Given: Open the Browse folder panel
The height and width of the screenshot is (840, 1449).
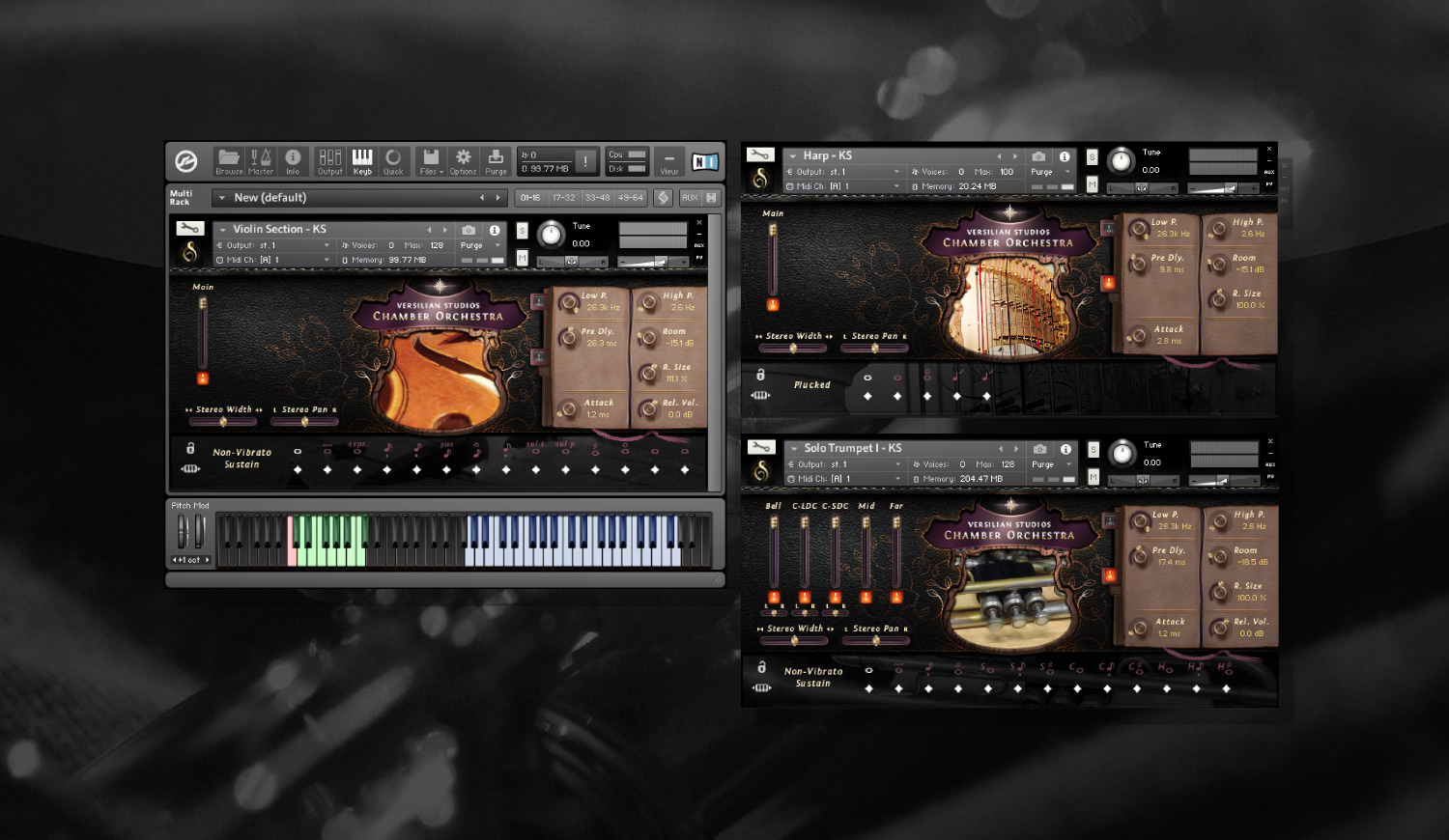Looking at the screenshot, I should (229, 161).
